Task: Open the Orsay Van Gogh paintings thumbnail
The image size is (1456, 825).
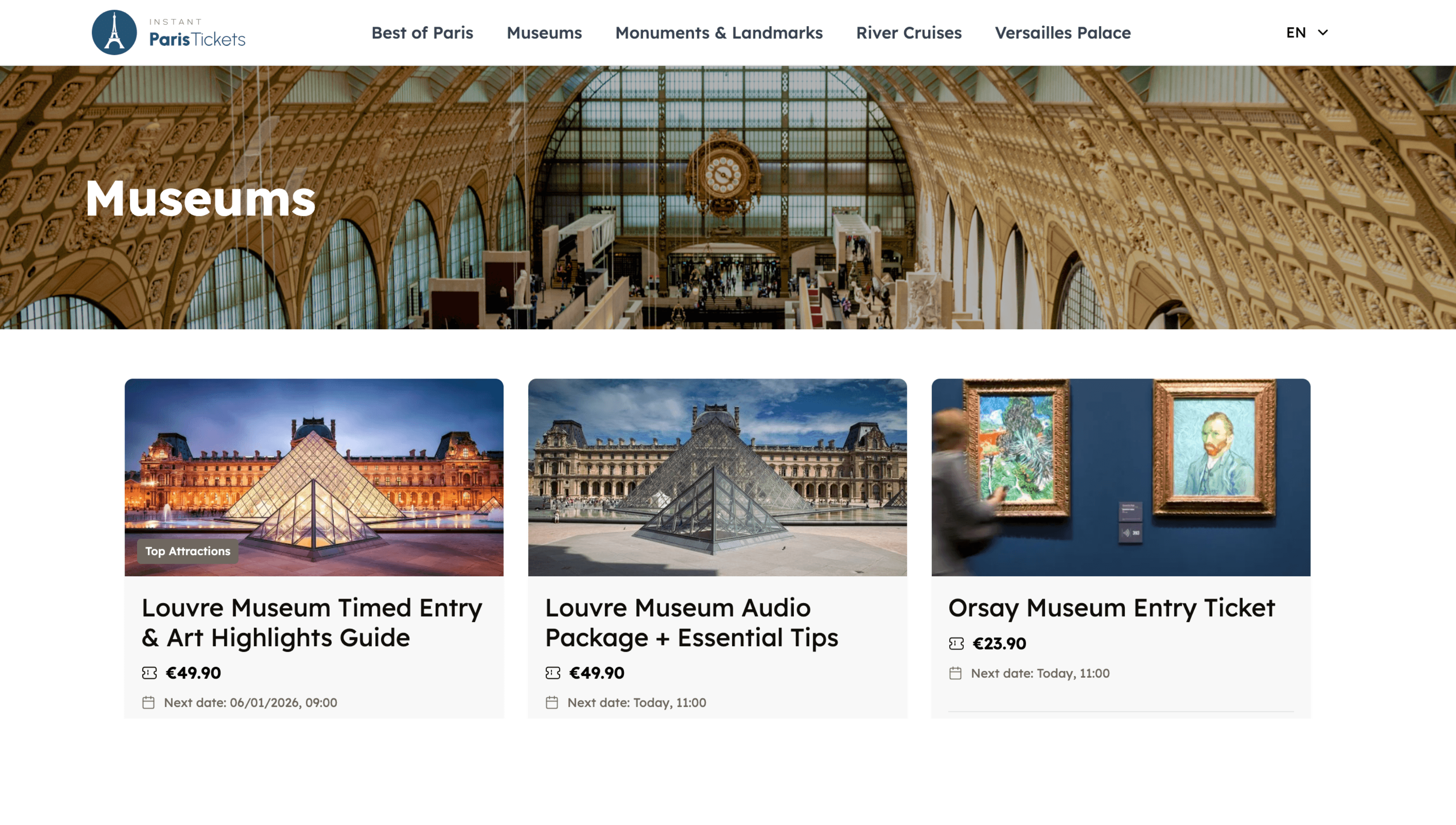Action: pos(1121,477)
